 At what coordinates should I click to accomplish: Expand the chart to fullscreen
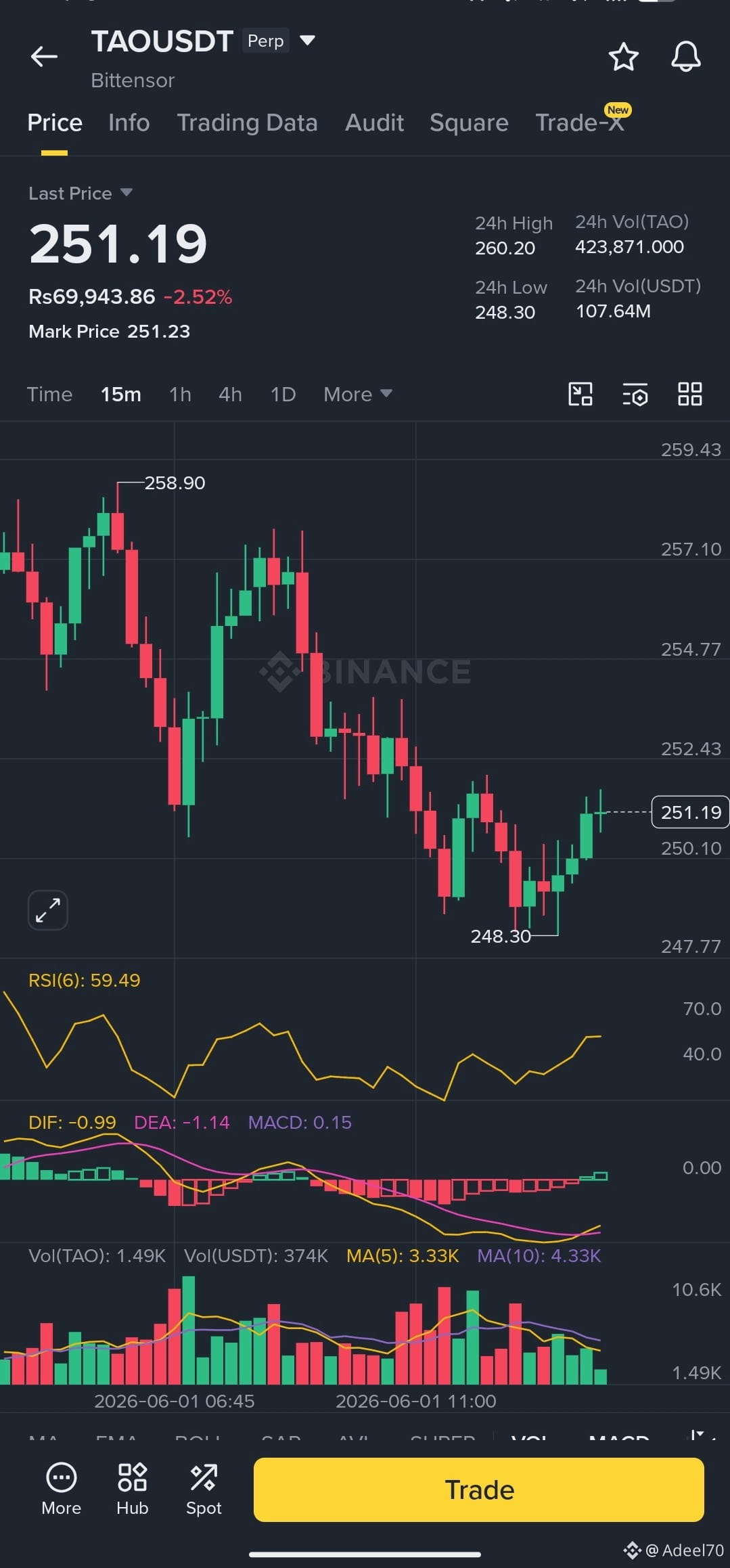[48, 910]
